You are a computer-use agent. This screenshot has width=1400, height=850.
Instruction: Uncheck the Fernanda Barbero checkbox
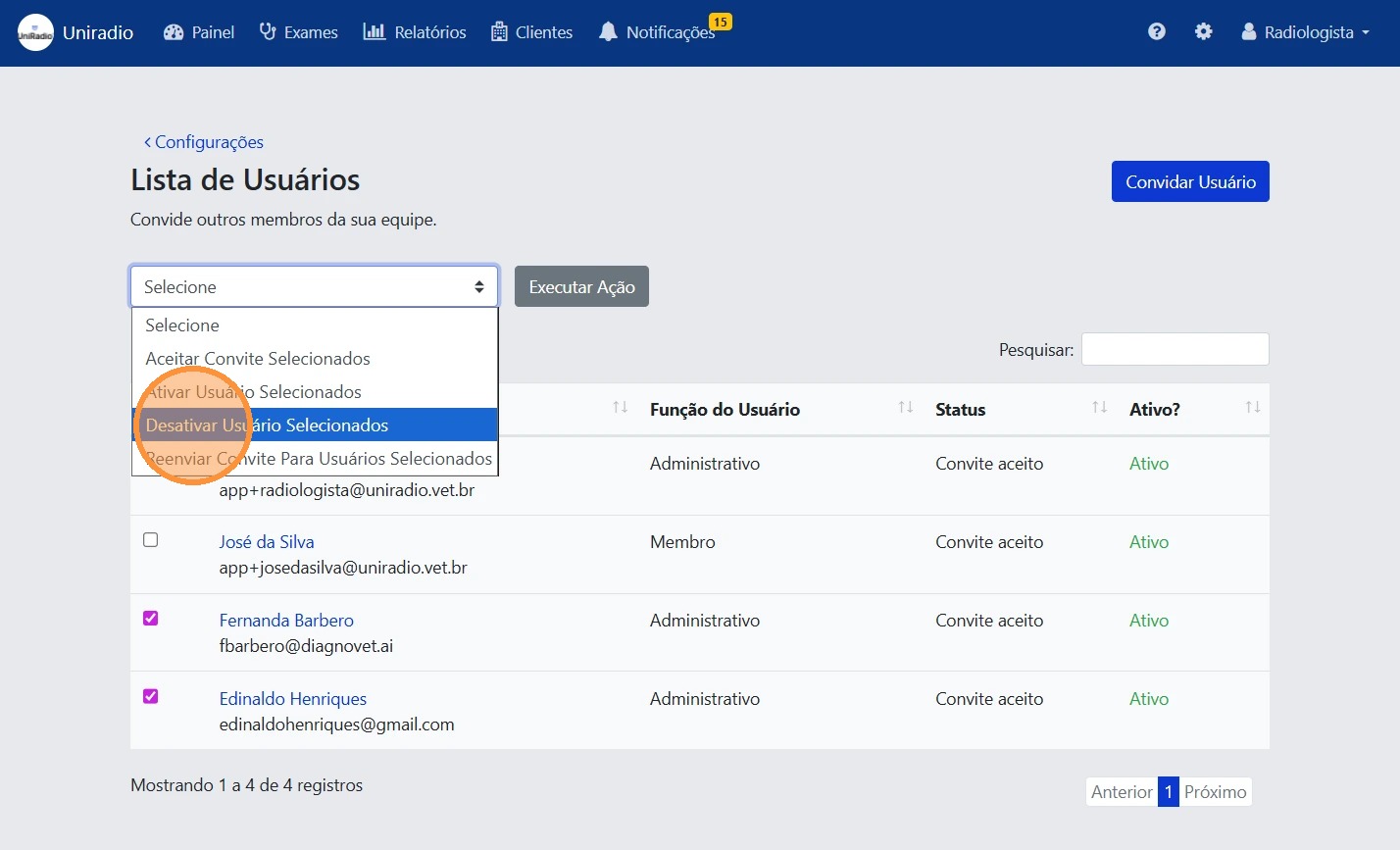click(151, 619)
